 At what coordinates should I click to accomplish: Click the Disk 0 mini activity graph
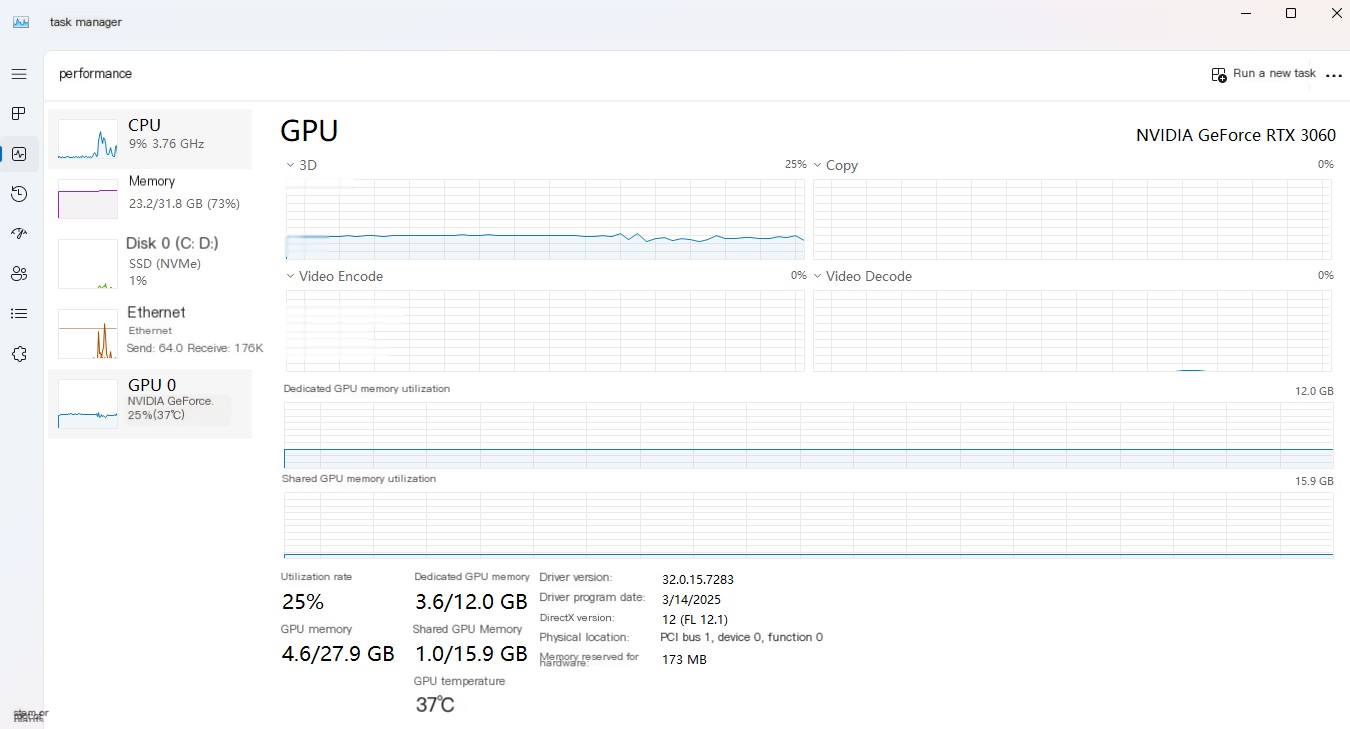tap(88, 264)
